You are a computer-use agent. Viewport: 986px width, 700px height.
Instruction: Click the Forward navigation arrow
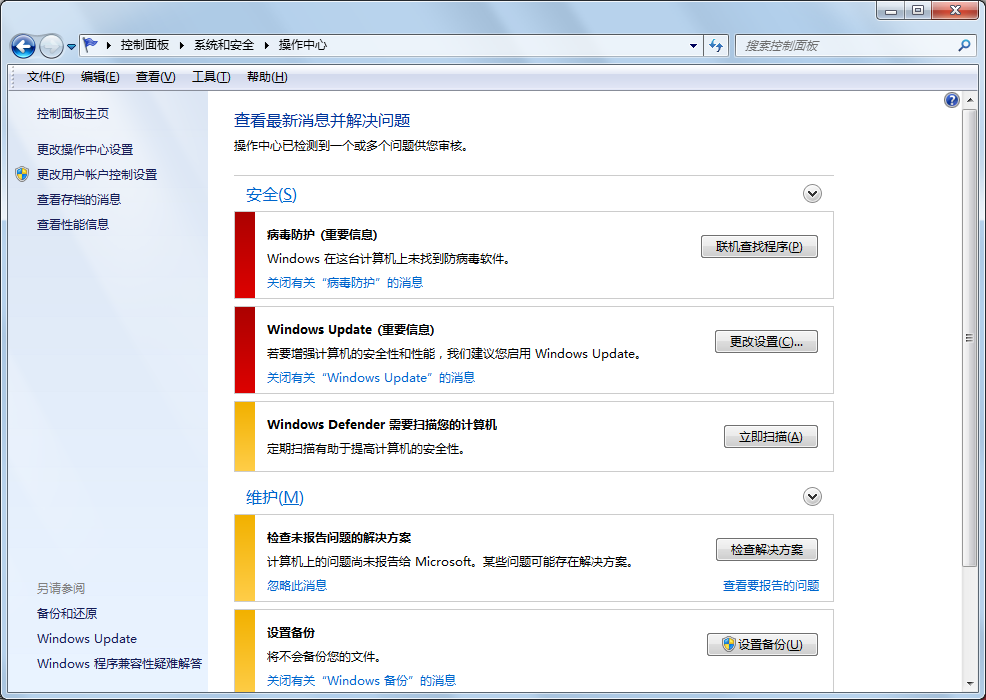[51, 46]
